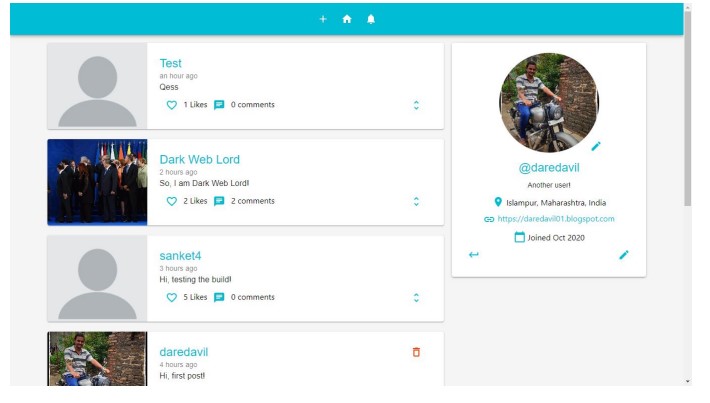Open the @daredavil profile handle
Image resolution: width=710 pixels, height=403 pixels.
tap(549, 168)
